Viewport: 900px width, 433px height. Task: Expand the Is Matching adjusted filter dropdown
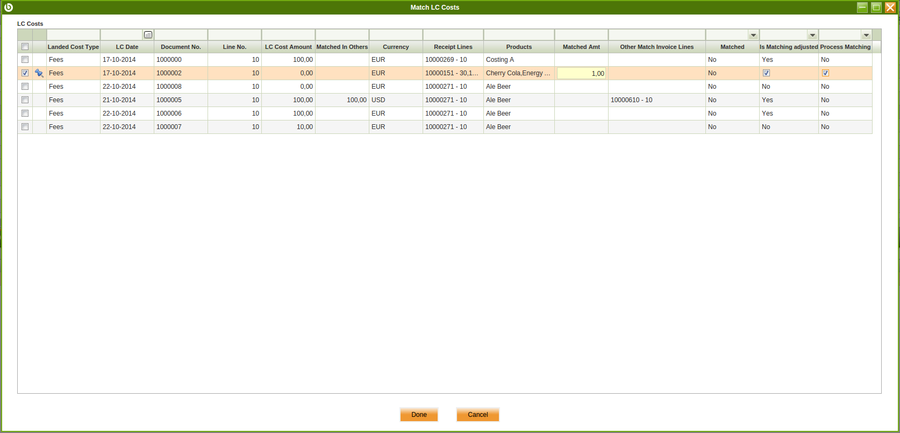[x=812, y=35]
